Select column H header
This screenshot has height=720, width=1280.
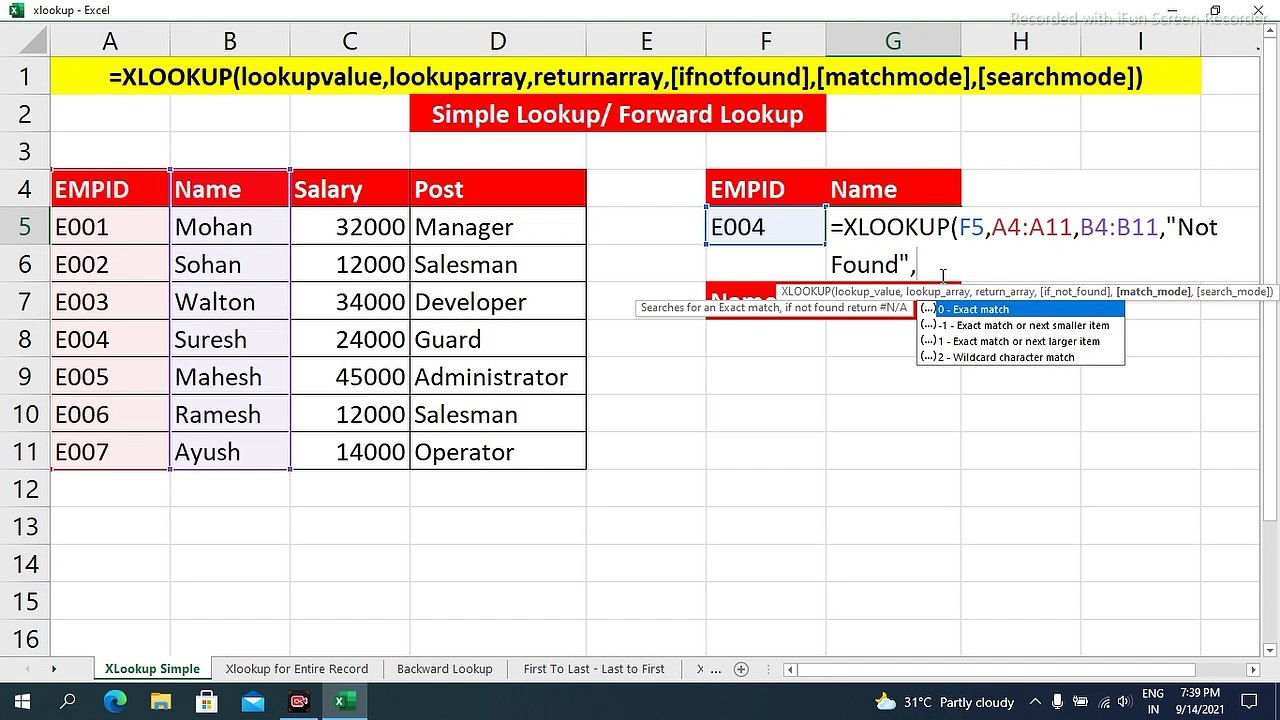point(1020,41)
